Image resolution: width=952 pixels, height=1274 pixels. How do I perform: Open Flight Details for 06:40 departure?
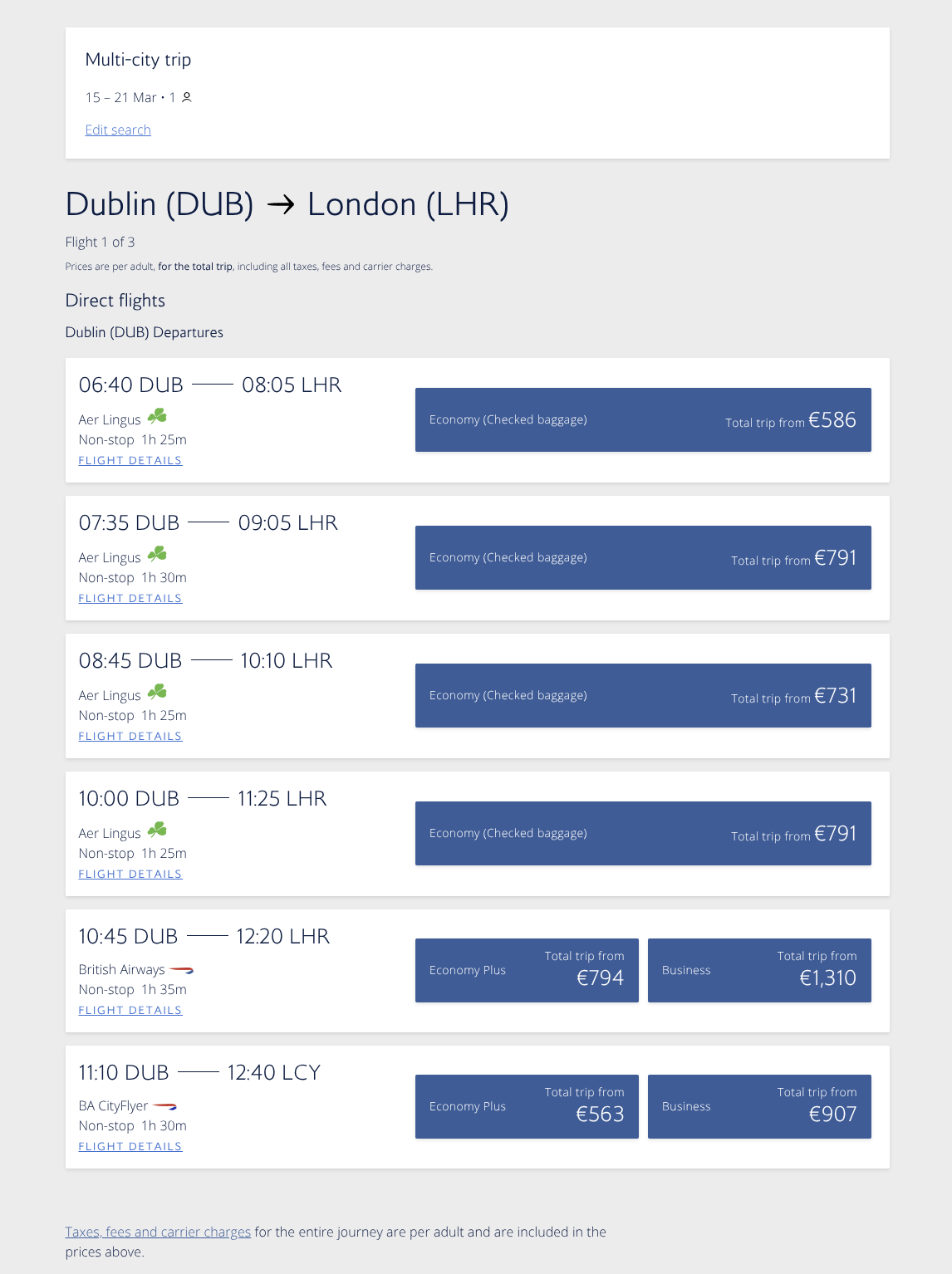click(130, 460)
